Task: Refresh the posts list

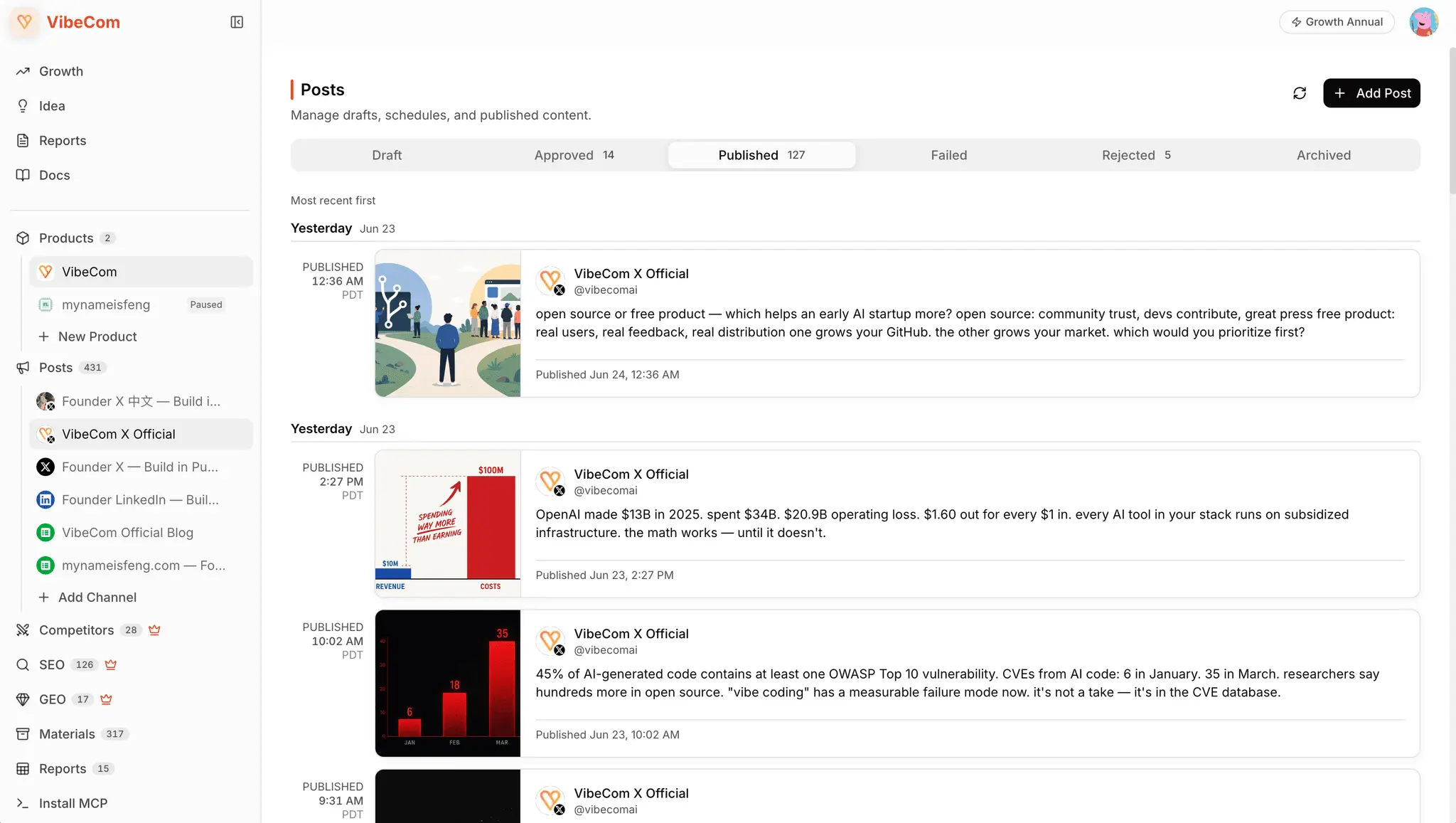Action: tap(1300, 93)
